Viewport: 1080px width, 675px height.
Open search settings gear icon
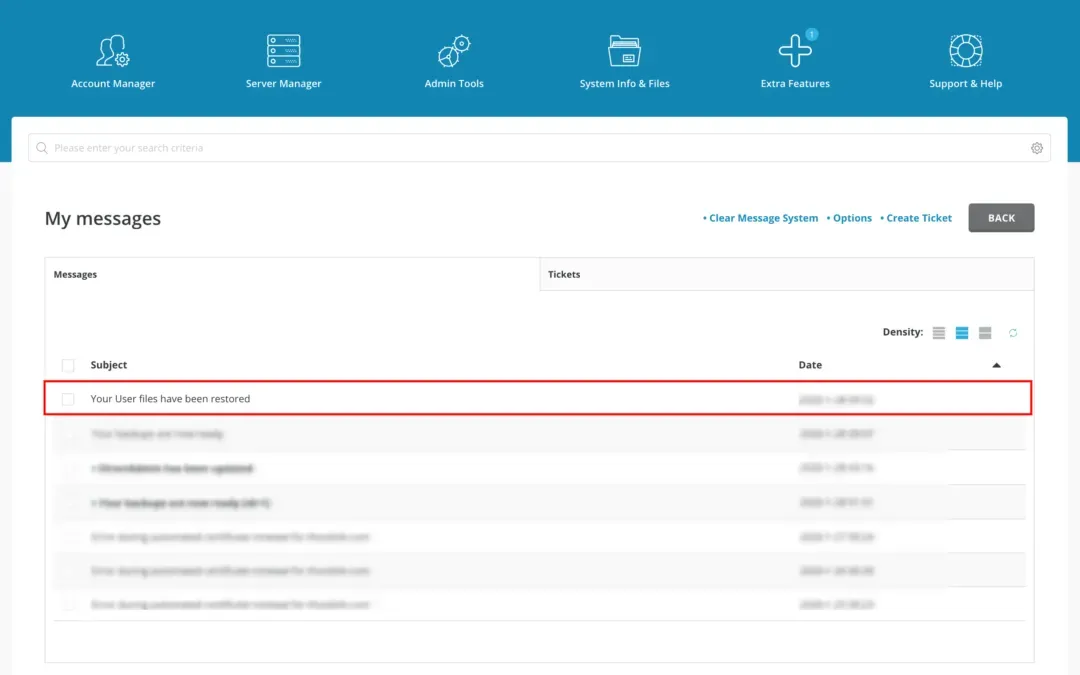[x=1037, y=148]
